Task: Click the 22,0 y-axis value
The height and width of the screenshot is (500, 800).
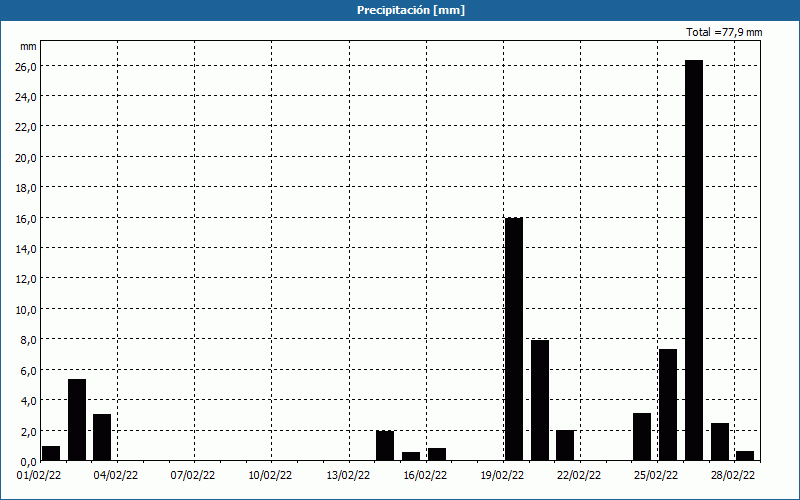Action: pos(26,127)
